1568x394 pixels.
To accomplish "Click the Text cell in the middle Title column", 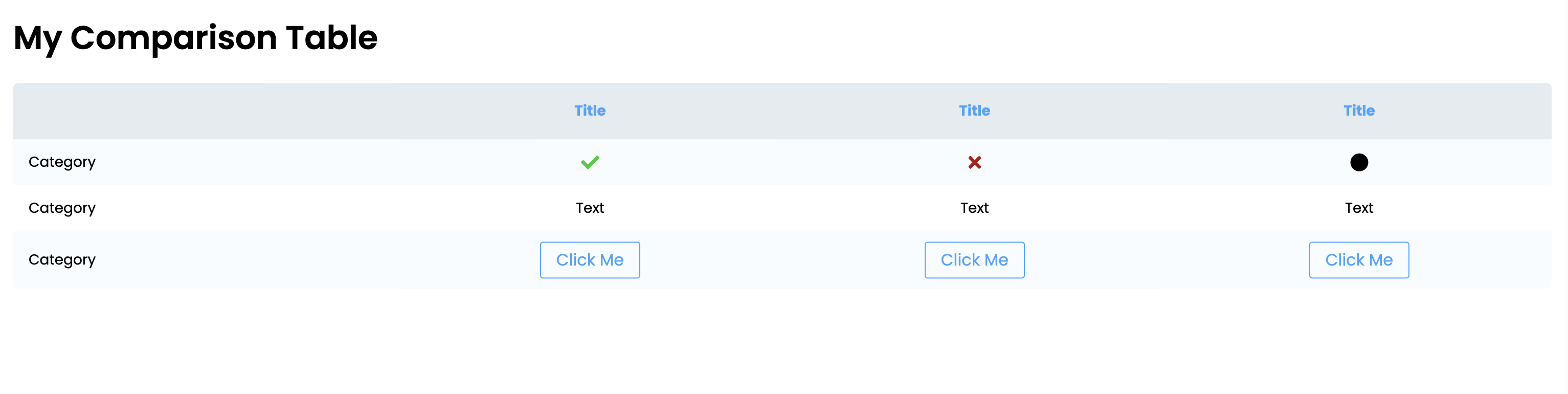I will click(974, 208).
